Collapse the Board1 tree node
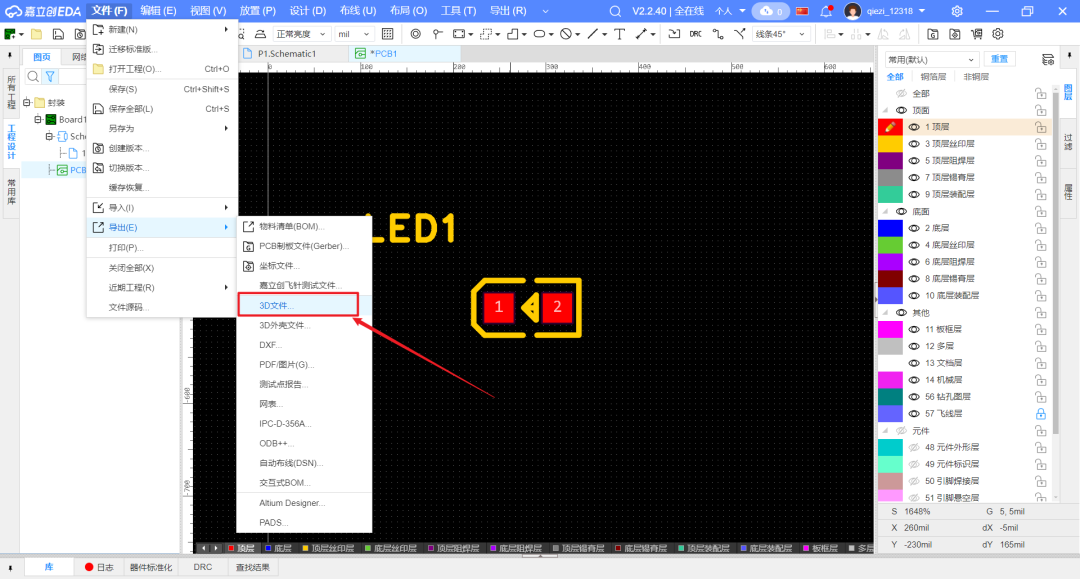 (38, 120)
